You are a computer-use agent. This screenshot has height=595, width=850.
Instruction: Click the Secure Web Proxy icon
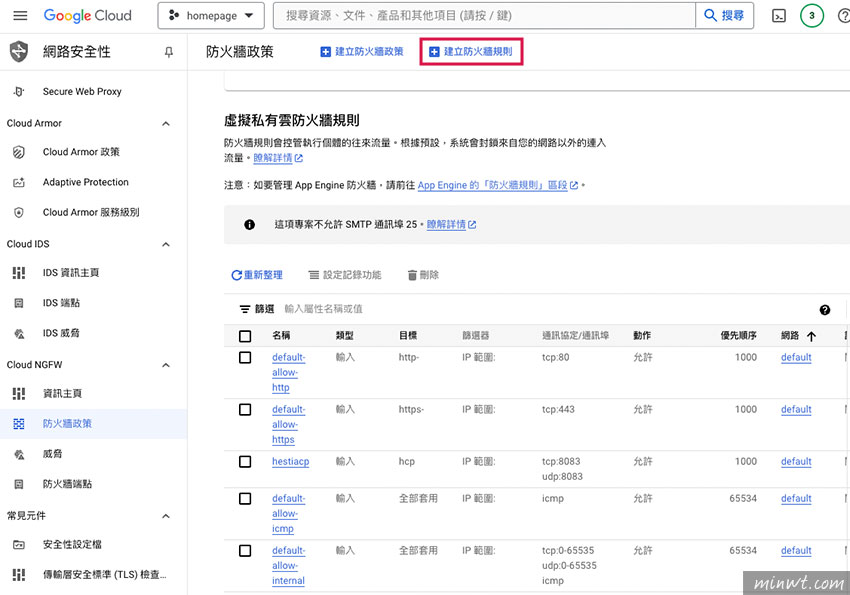(x=19, y=92)
